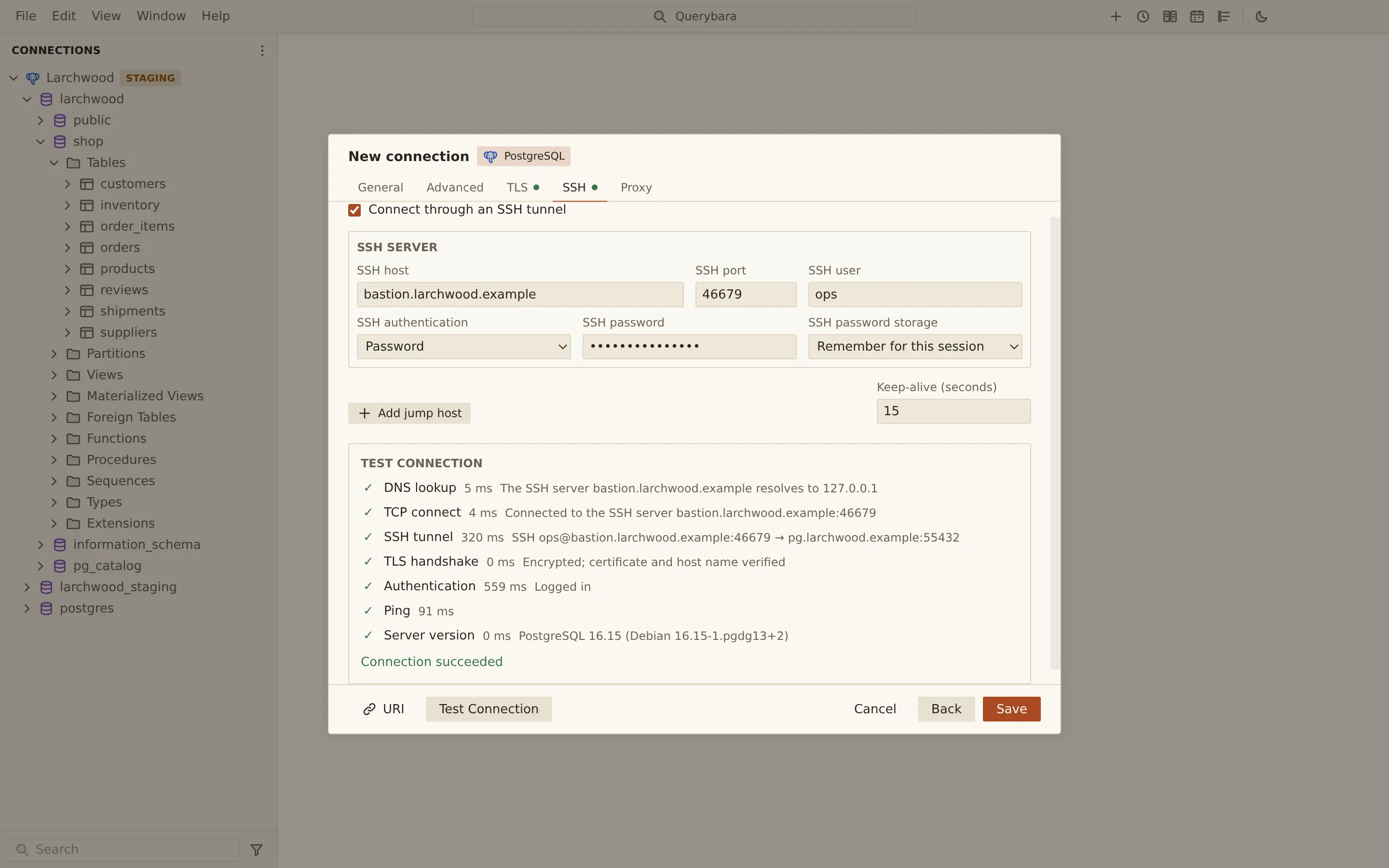This screenshot has width=1389, height=868.
Task: Click the inventory table icon
Action: point(87,205)
